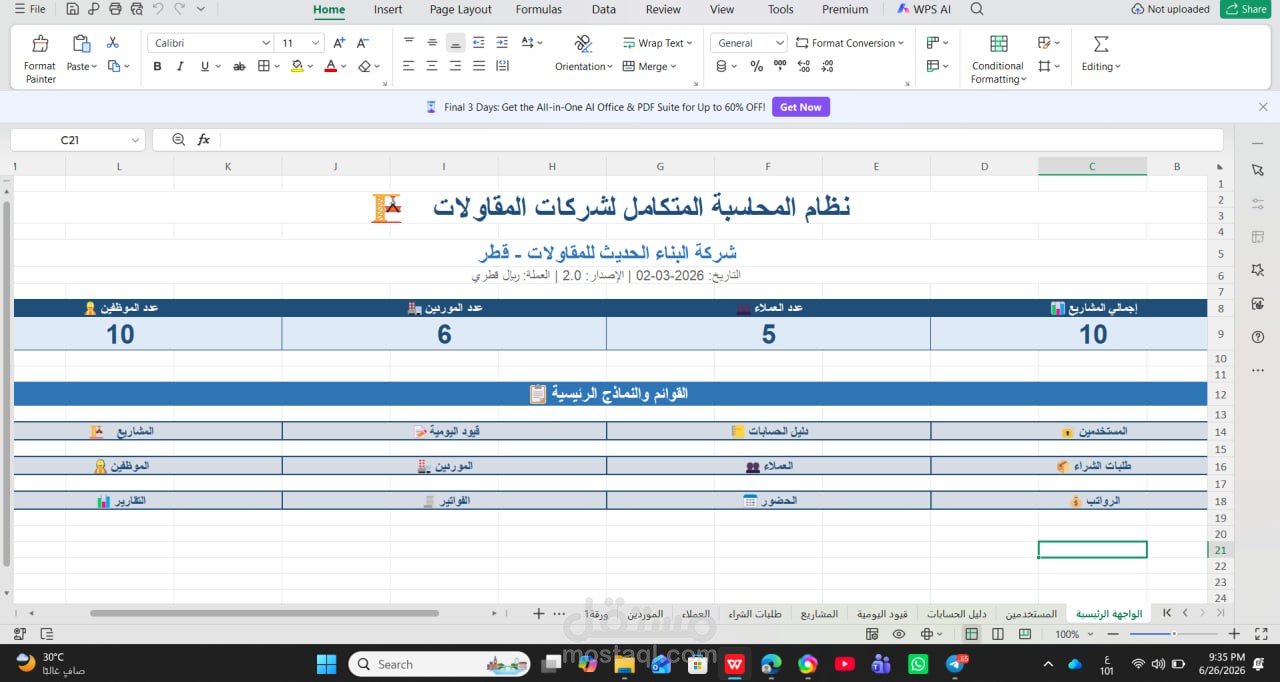
Task: Apply the red font color
Action: [x=331, y=66]
